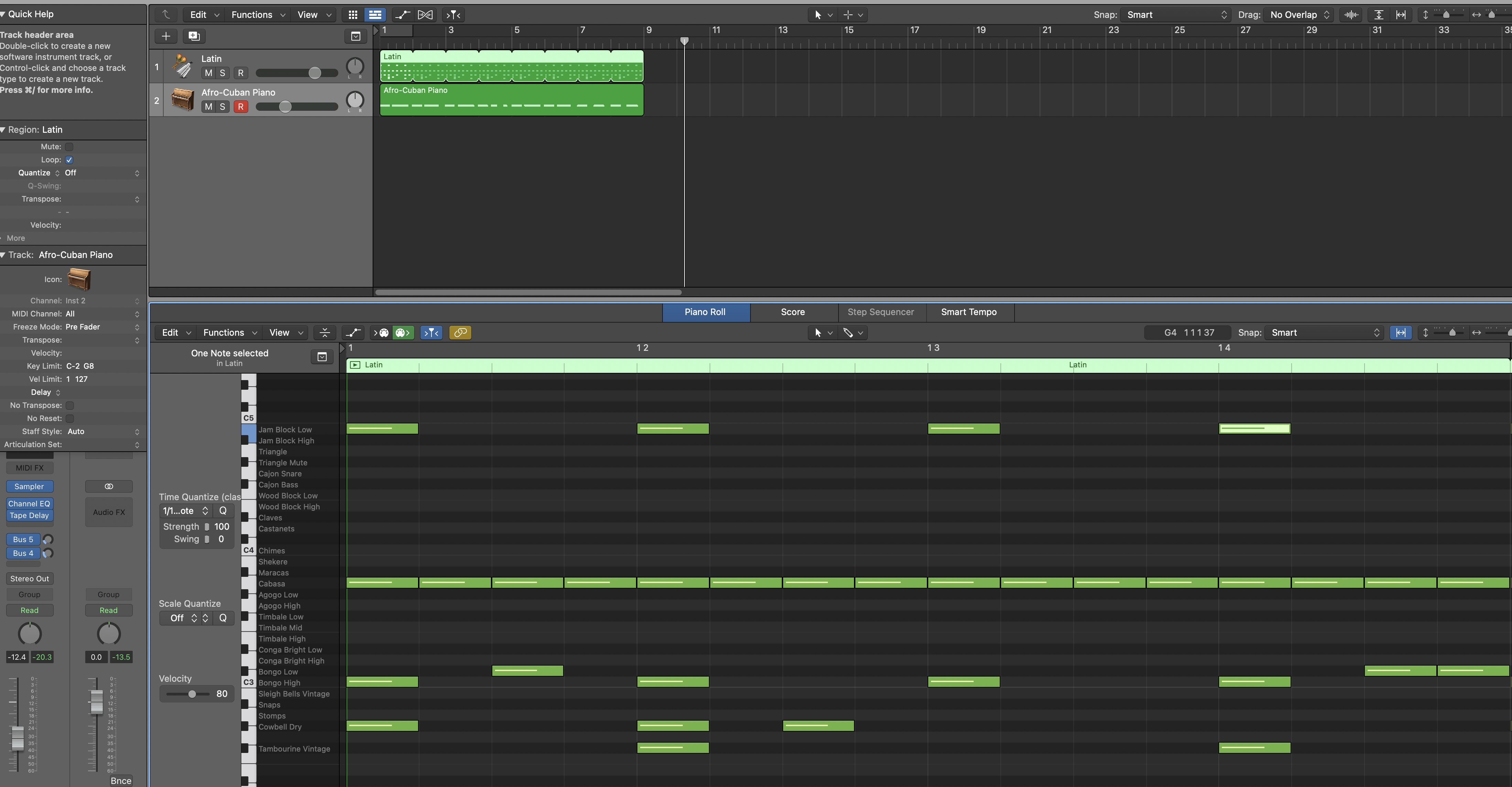Click the Sampler instrument slot button
Viewport: 1512px width, 787px height.
point(29,486)
